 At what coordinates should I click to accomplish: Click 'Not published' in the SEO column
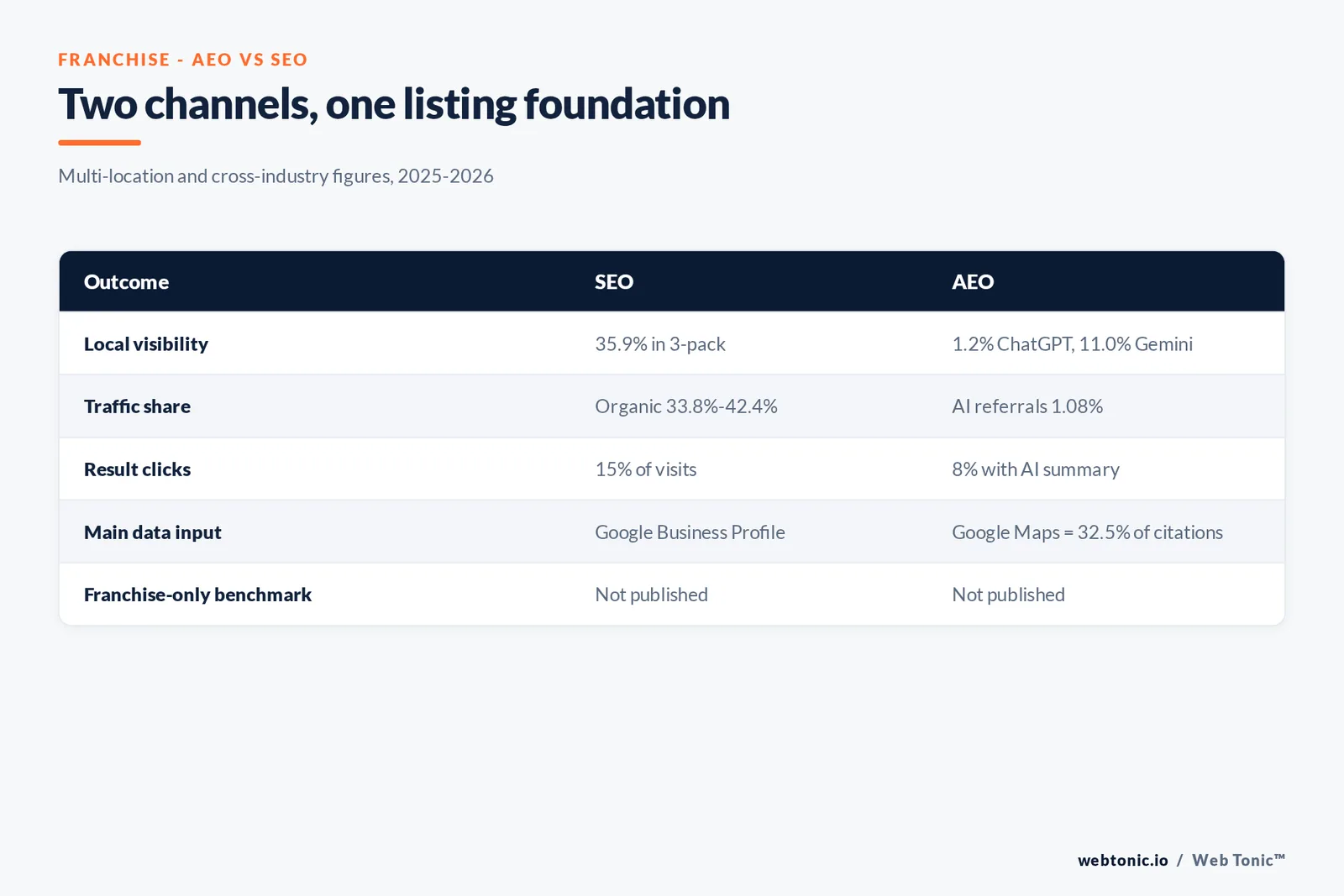(652, 595)
